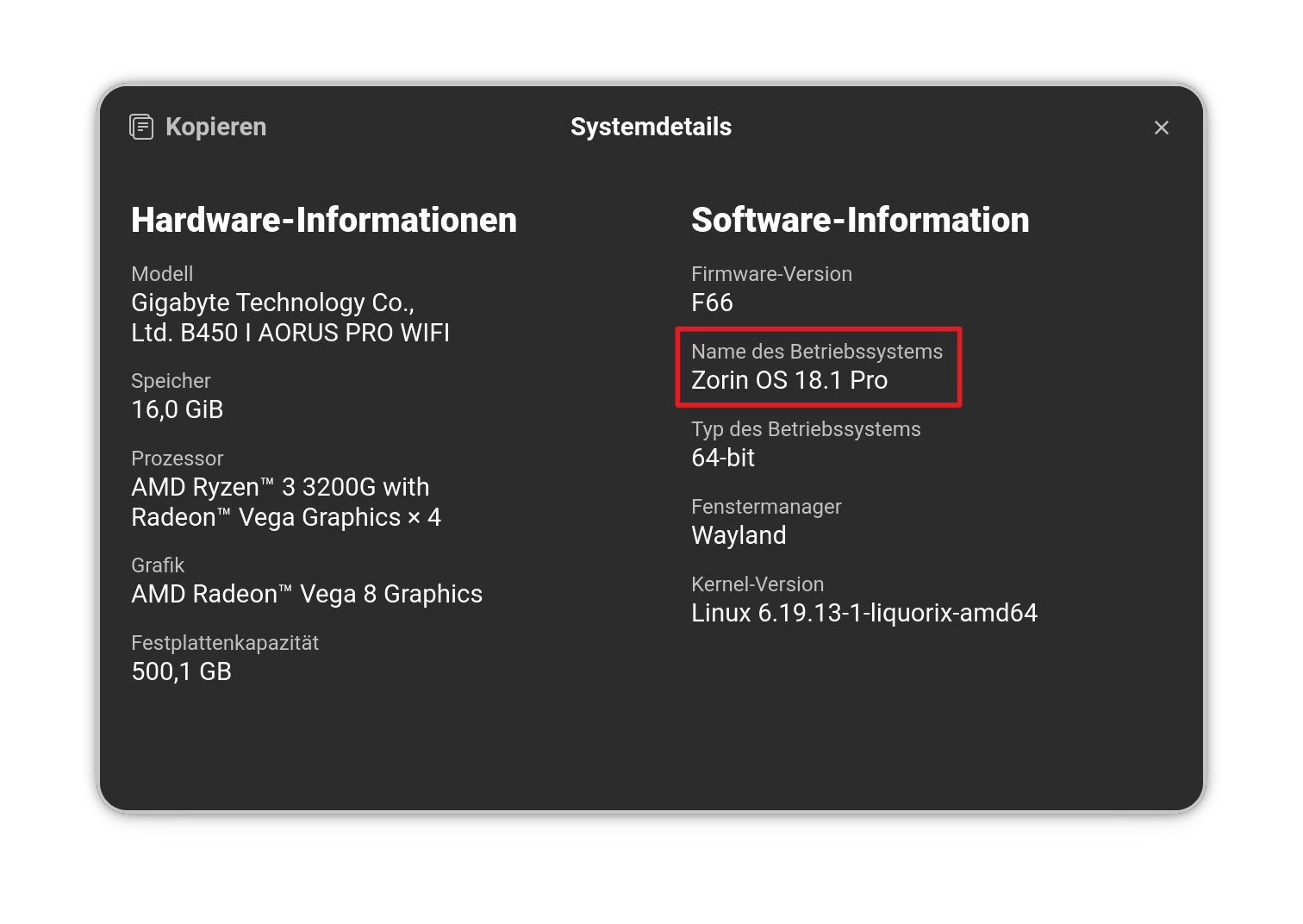This screenshot has width=1303, height=924.
Task: Select the Software-Information heading
Action: point(859,220)
